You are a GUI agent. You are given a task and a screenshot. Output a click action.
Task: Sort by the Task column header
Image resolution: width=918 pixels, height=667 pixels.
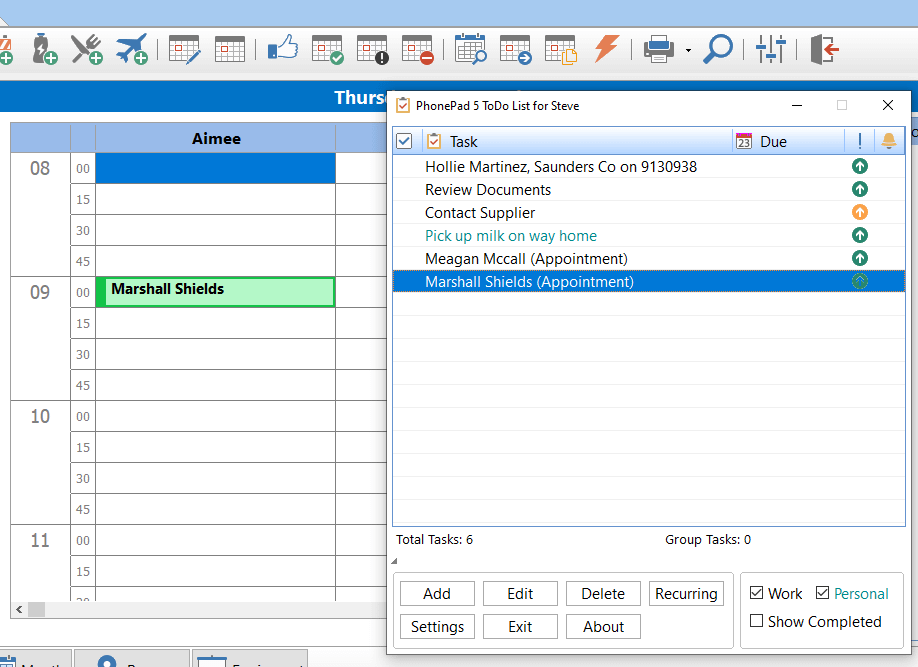point(577,141)
